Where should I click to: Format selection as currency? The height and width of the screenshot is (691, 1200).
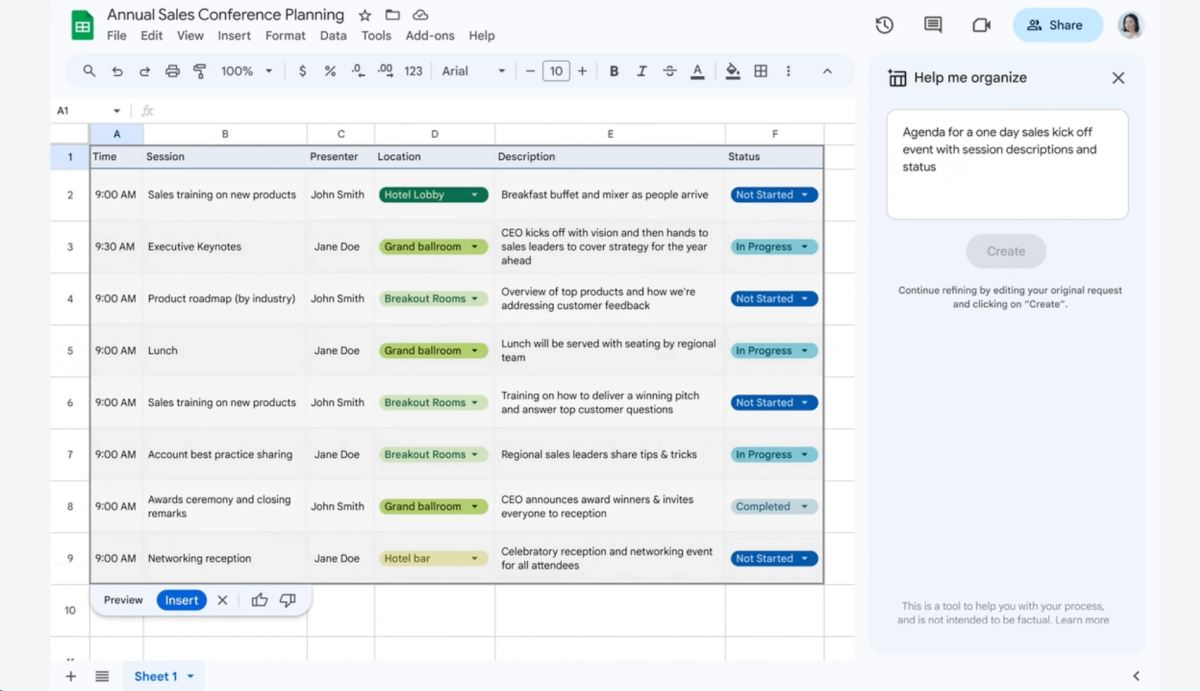click(x=303, y=71)
